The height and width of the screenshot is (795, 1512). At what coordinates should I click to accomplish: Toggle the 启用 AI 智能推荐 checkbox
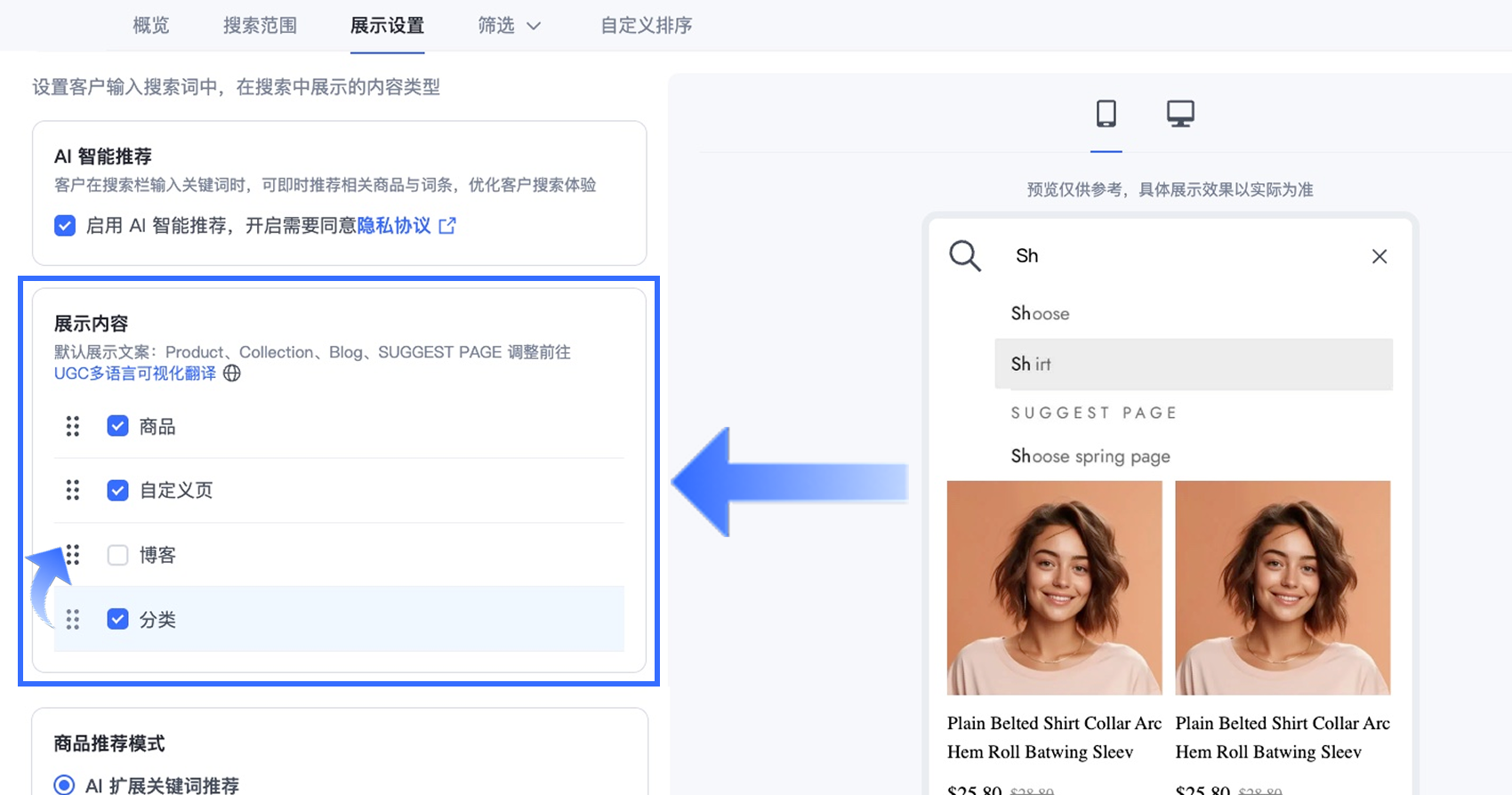coord(65,226)
